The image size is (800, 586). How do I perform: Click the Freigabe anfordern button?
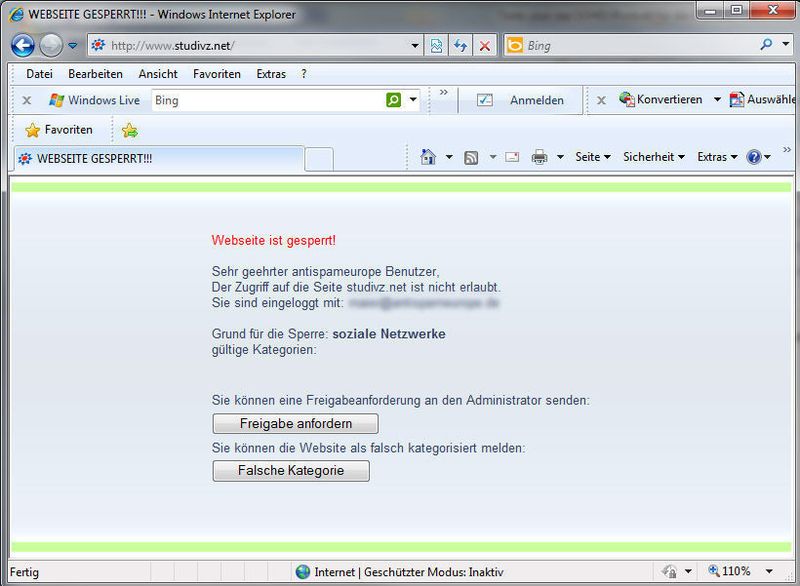pos(295,423)
